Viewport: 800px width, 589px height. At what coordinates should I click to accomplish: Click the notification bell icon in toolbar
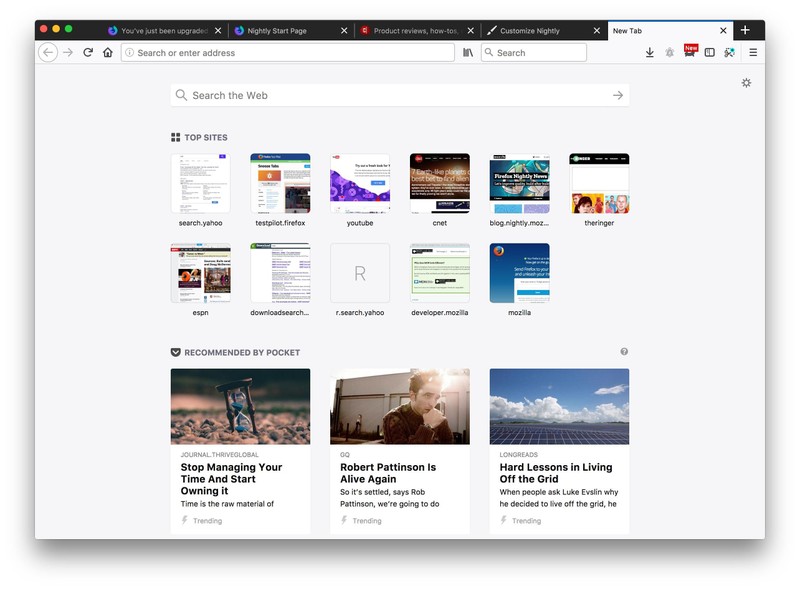(x=670, y=53)
